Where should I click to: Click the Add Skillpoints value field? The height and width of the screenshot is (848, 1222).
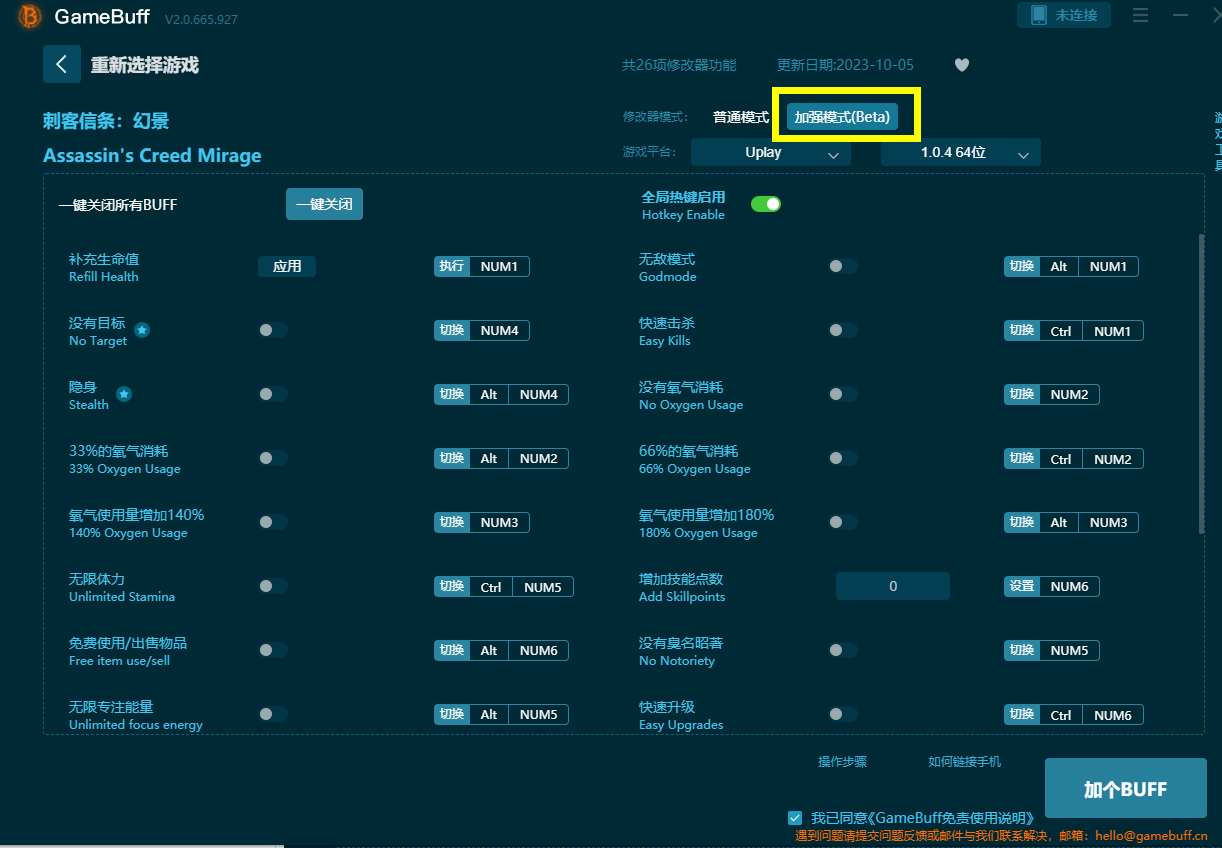point(893,586)
